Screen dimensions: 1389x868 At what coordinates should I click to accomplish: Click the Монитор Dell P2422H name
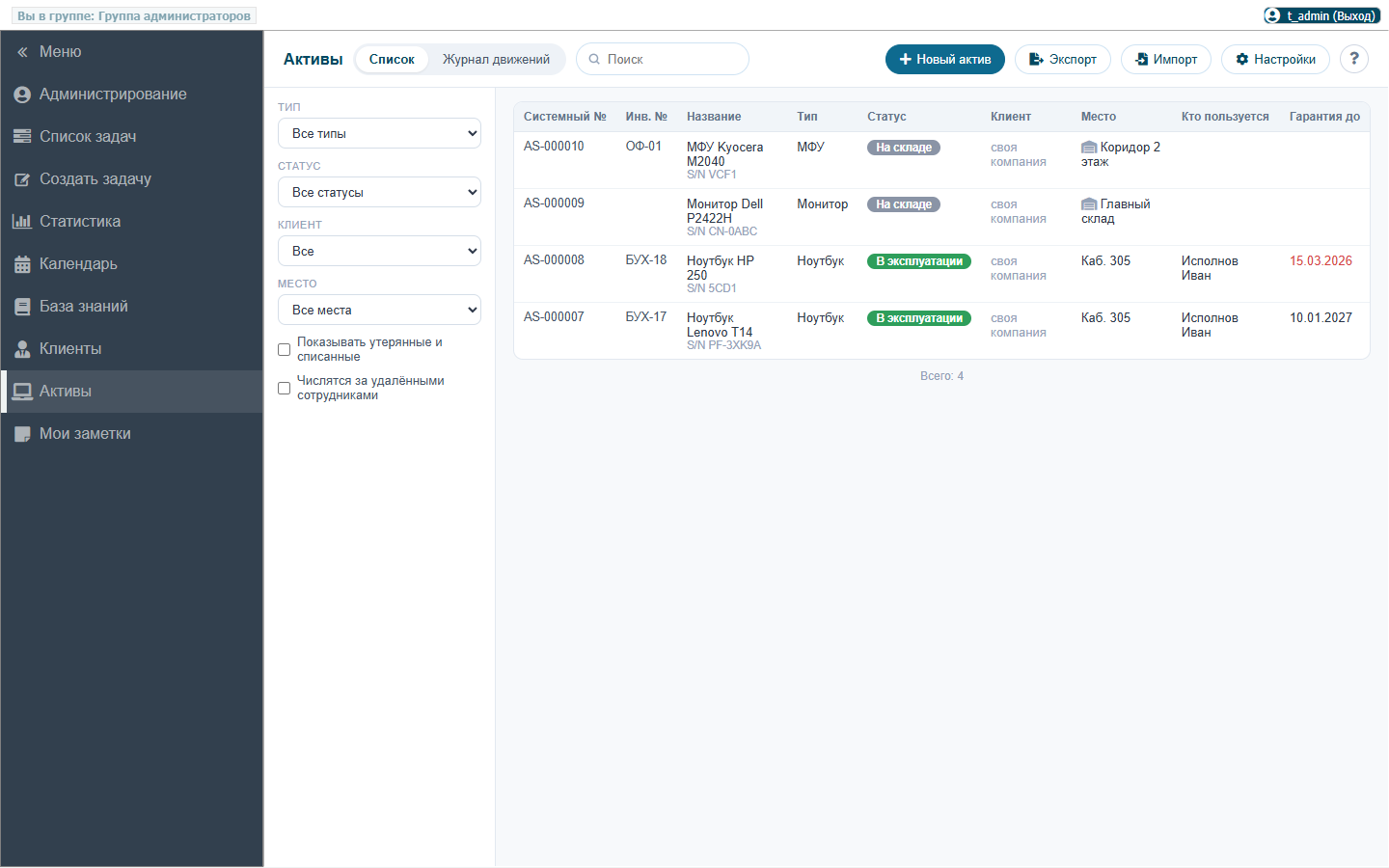(x=724, y=211)
